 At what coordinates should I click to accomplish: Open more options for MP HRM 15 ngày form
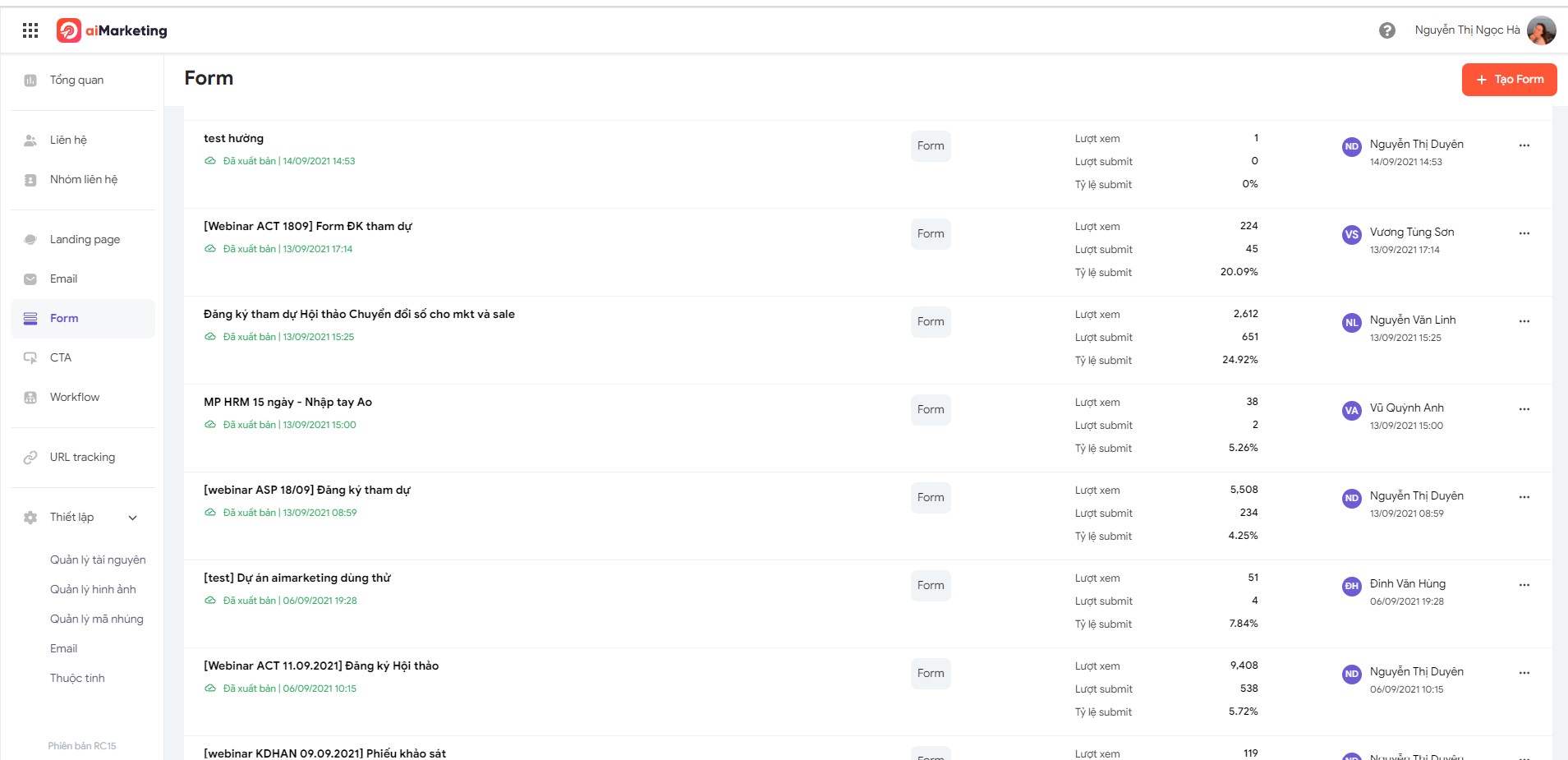(1524, 409)
